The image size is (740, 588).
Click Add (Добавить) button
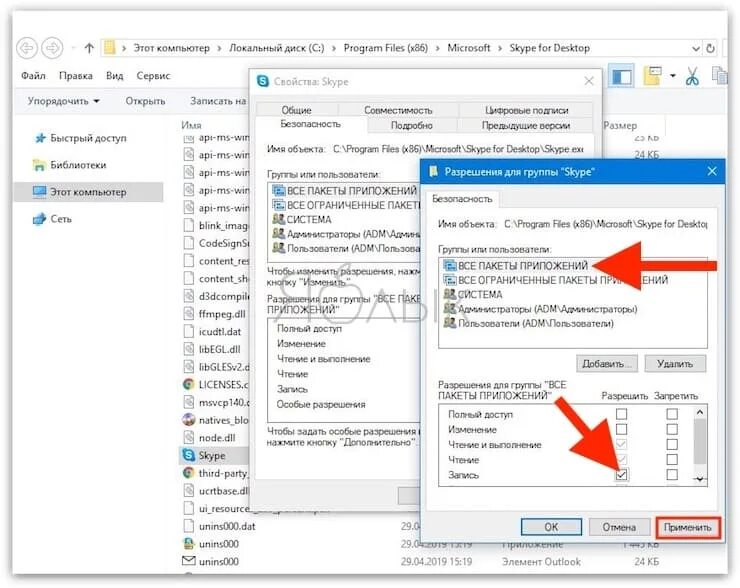(x=607, y=364)
